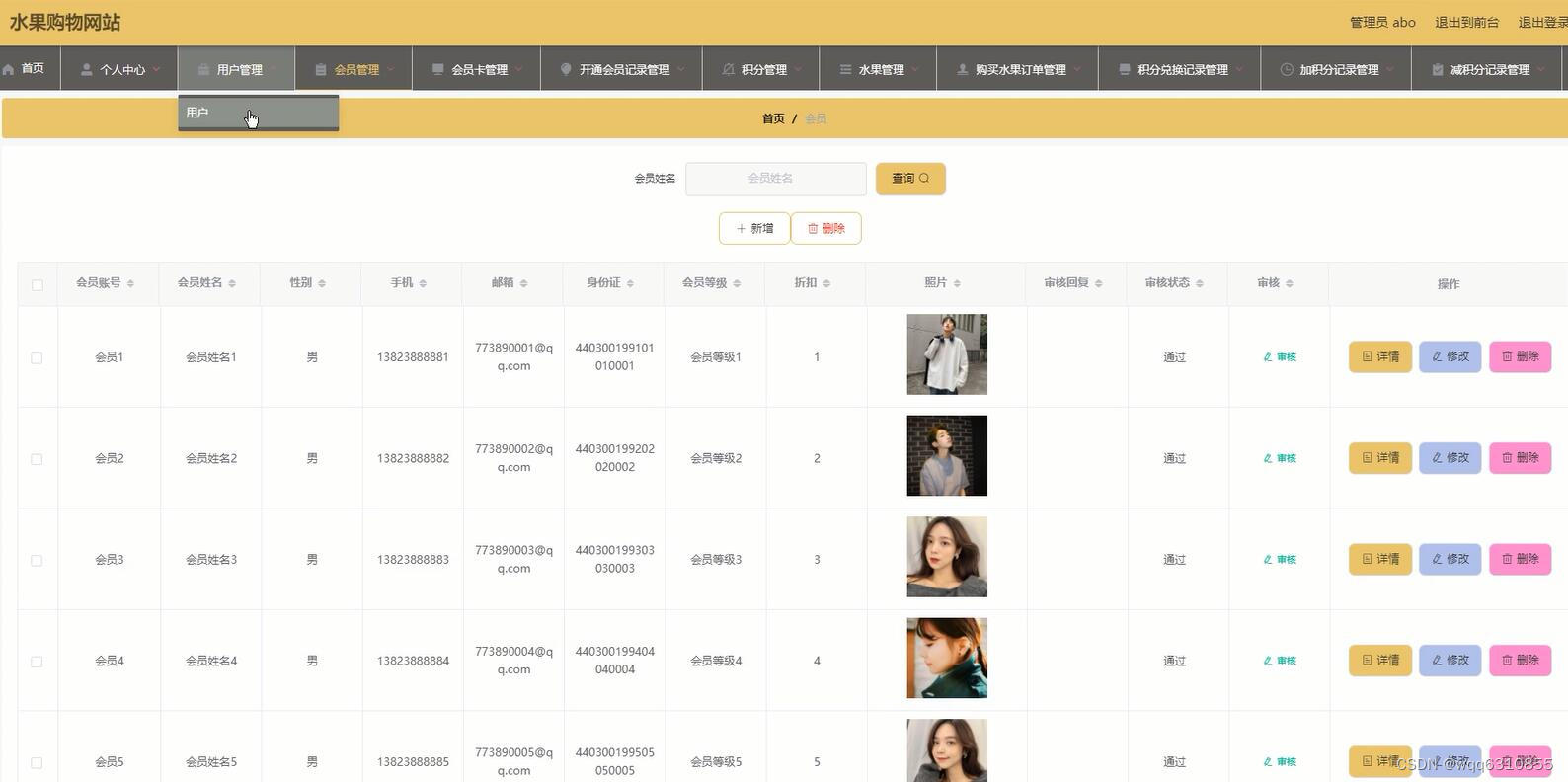This screenshot has width=1568, height=782.
Task: Open the 会员管理 menu label
Action: (356, 69)
